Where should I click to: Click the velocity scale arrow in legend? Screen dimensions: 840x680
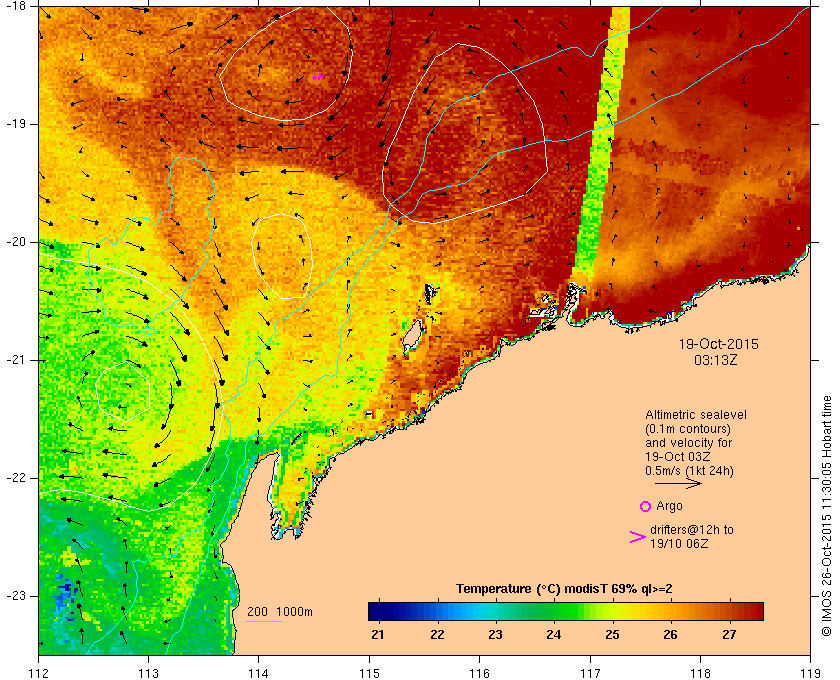(678, 483)
